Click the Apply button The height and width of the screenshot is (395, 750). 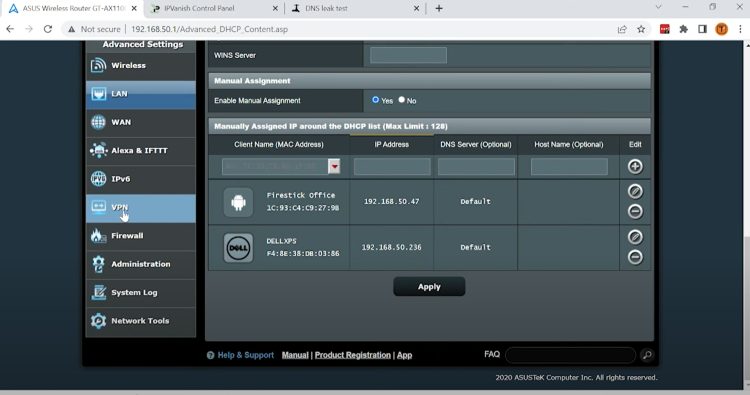pos(429,287)
